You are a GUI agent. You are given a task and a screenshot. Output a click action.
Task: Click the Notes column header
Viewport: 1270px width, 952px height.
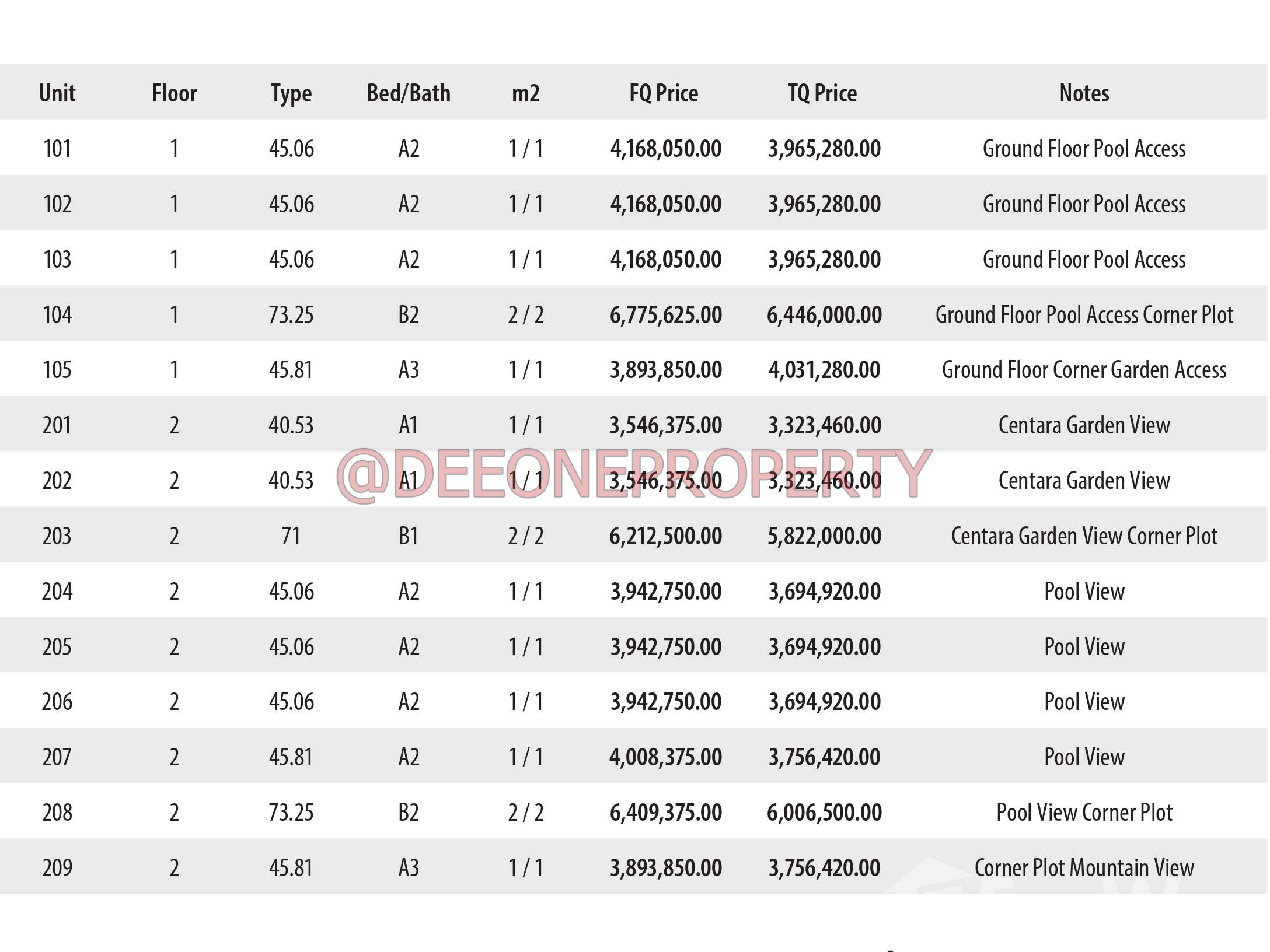tap(1084, 93)
